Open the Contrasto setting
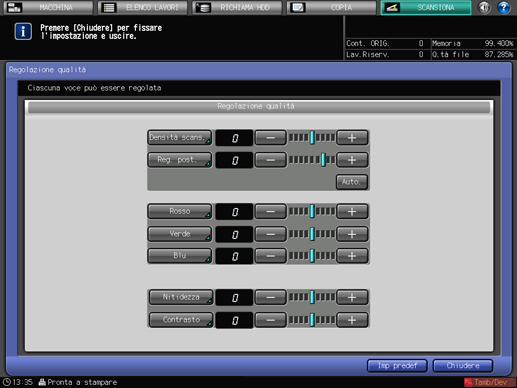 [181, 320]
